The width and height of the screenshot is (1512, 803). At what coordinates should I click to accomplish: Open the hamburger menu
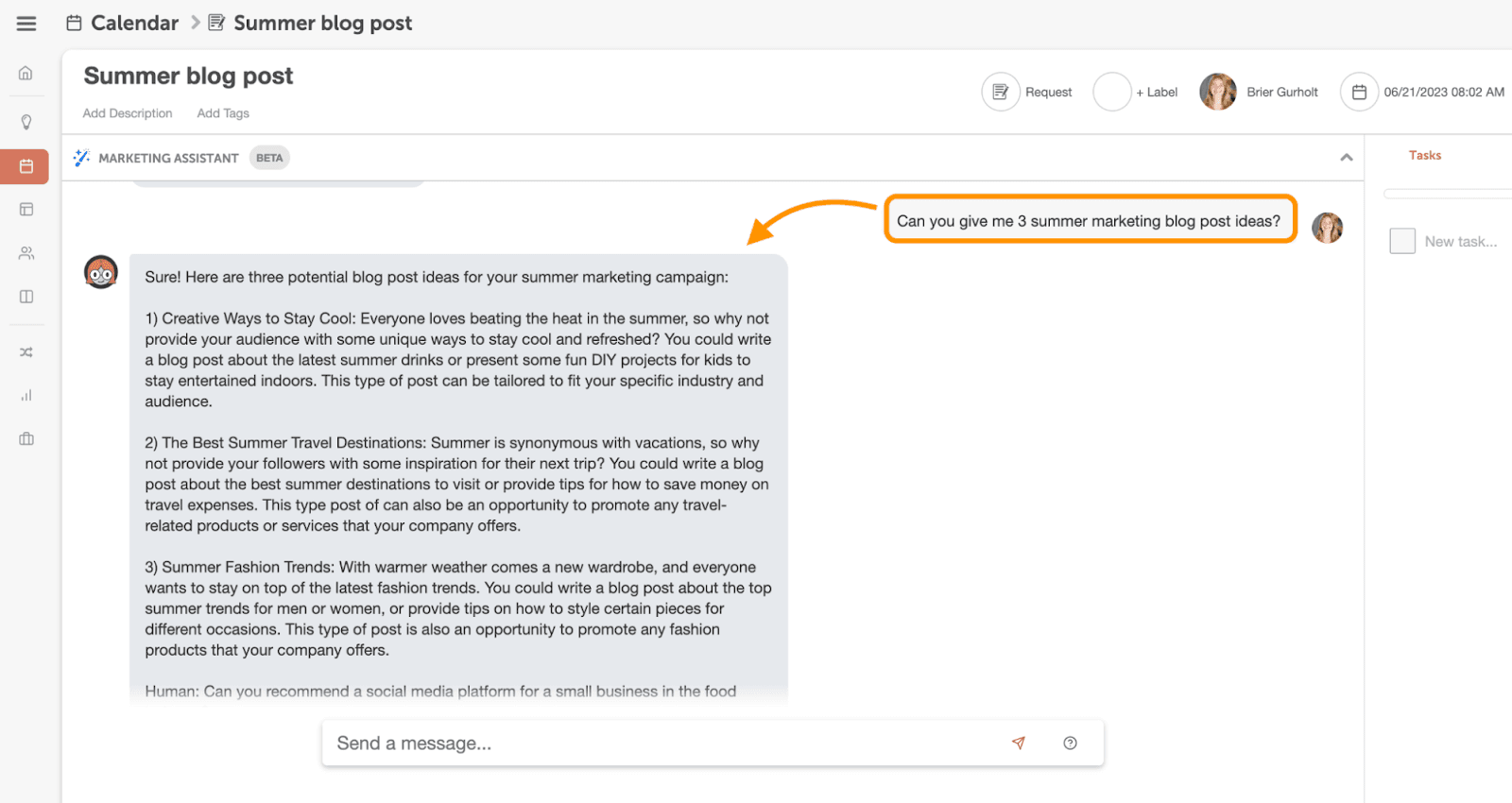pyautogui.click(x=26, y=24)
